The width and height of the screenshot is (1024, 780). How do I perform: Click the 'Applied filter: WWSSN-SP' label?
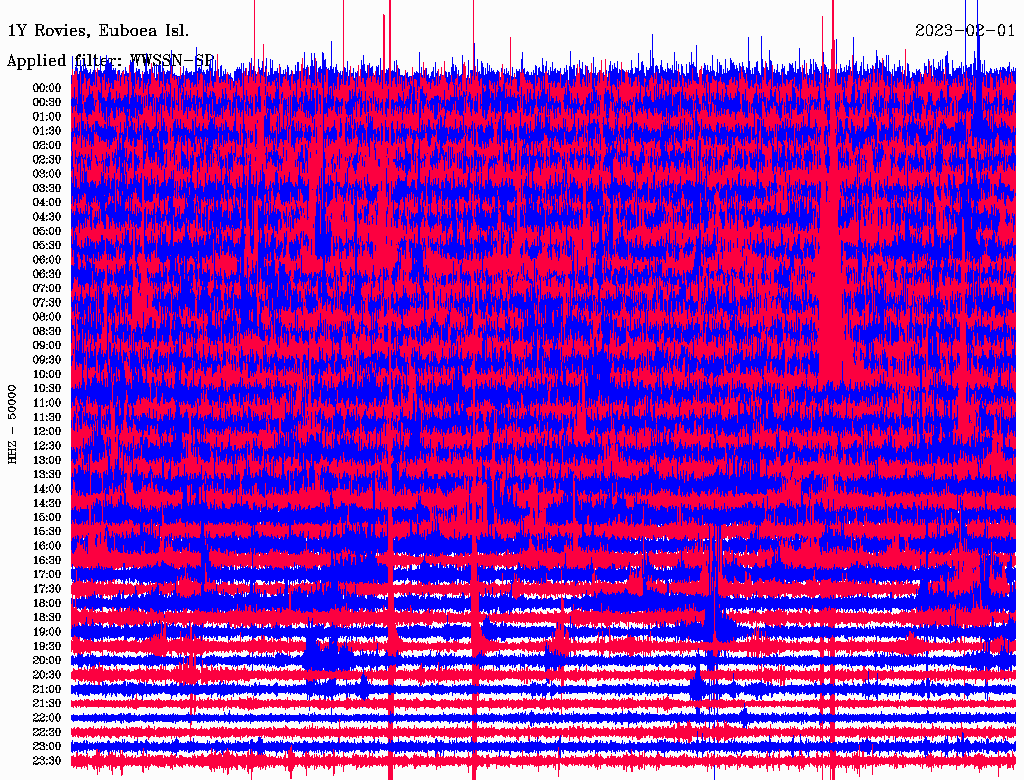[110, 61]
